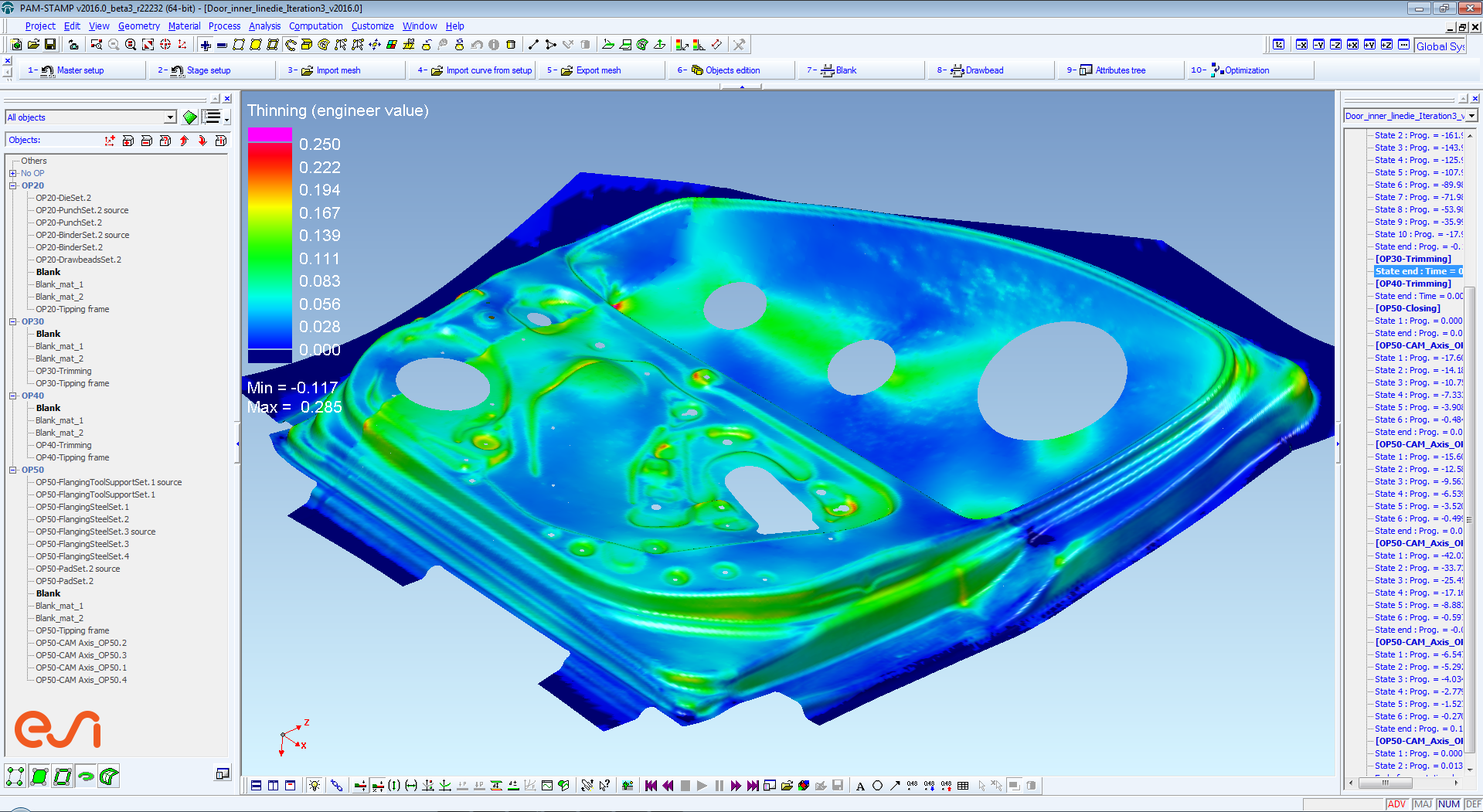Collapse the OP50 tree node
1483x812 pixels.
coord(12,470)
